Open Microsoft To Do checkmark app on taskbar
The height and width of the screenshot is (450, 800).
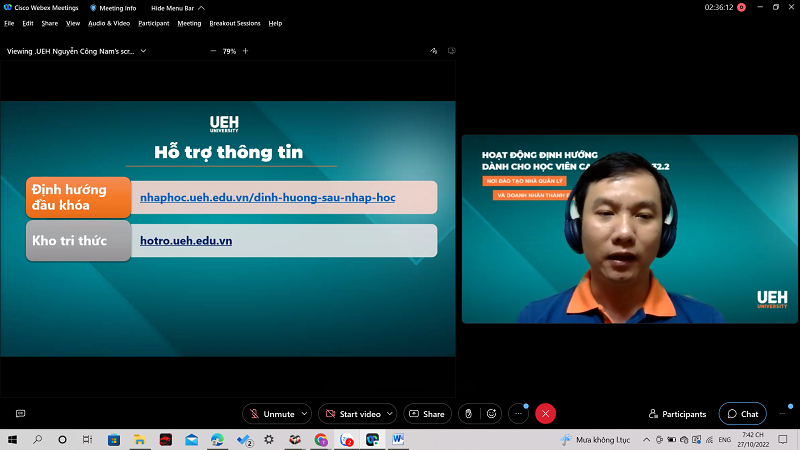244,439
